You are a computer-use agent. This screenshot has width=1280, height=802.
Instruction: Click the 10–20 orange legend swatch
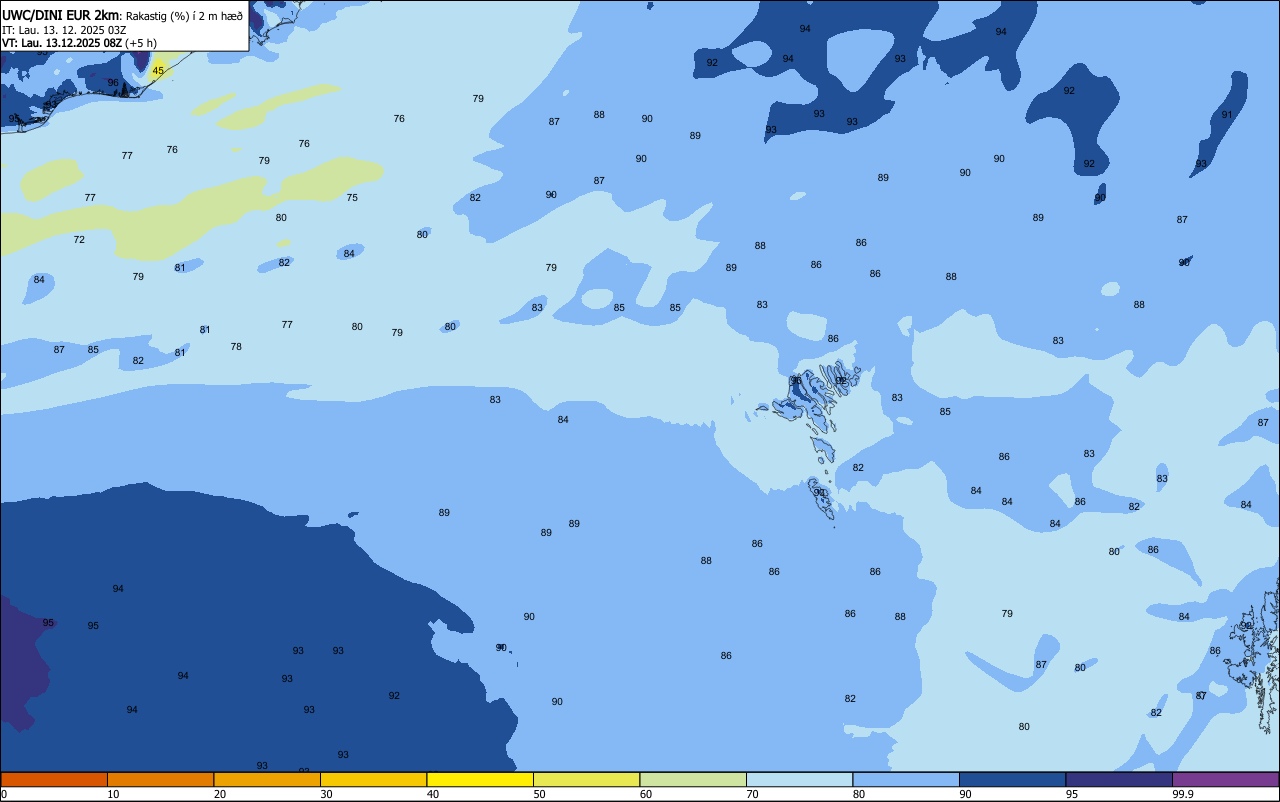point(160,779)
